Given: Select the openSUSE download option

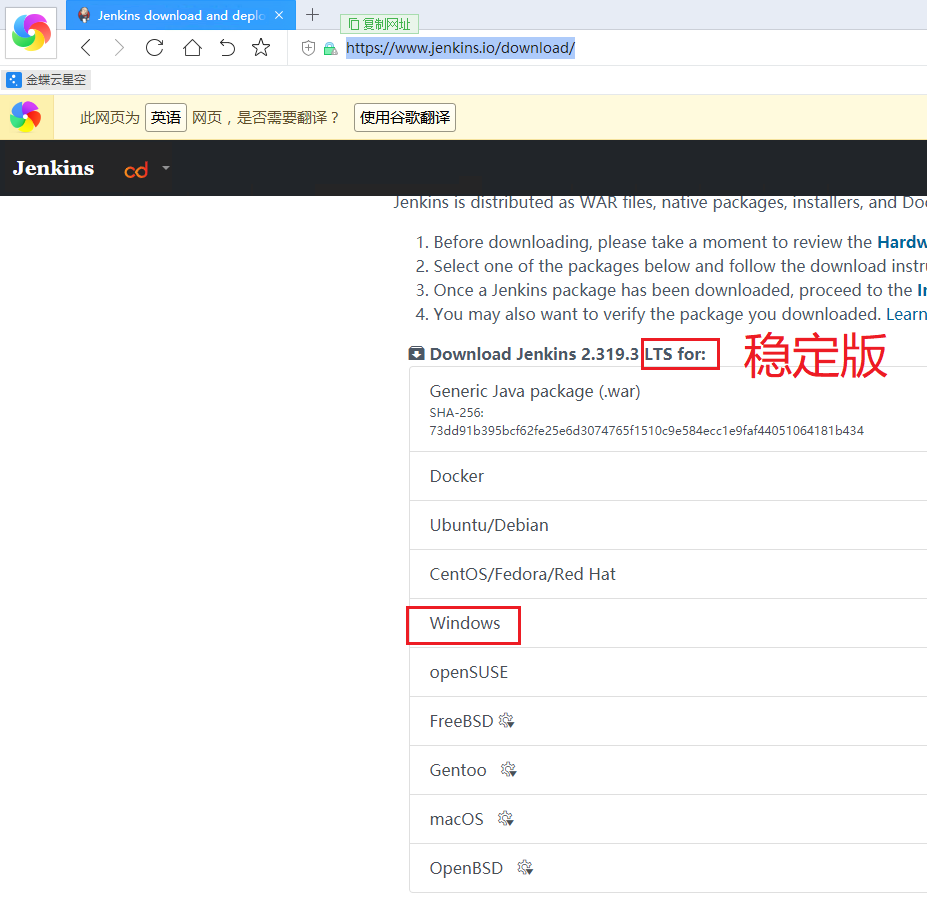Looking at the screenshot, I should pos(668,673).
